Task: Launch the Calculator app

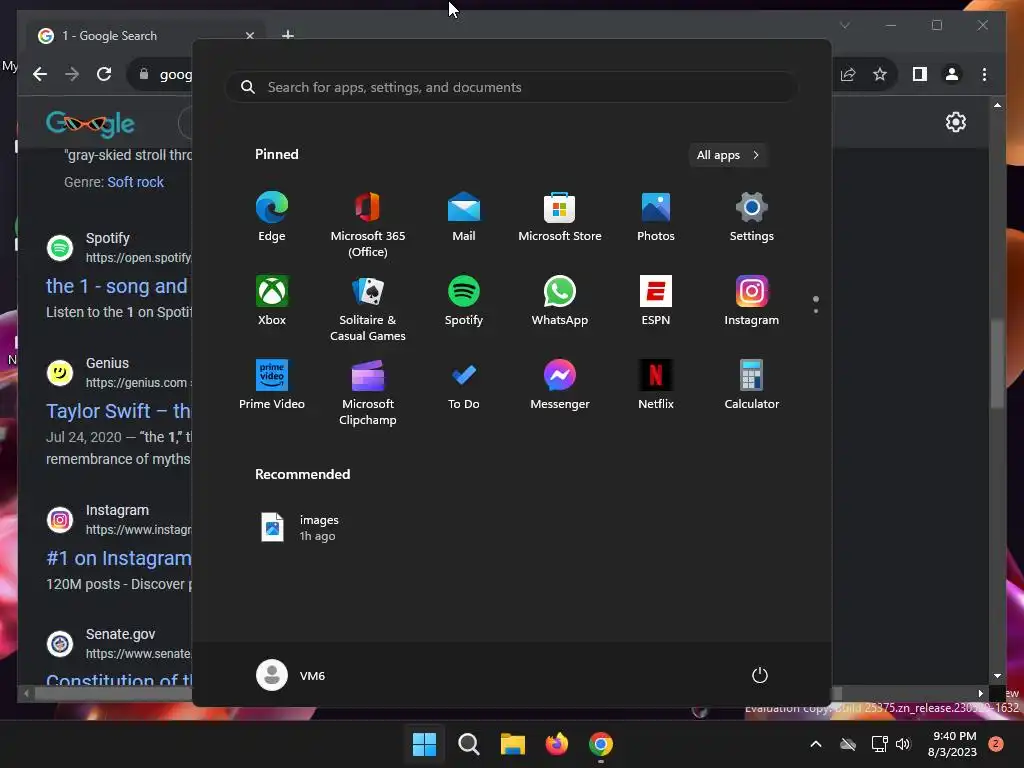Action: 752,385
